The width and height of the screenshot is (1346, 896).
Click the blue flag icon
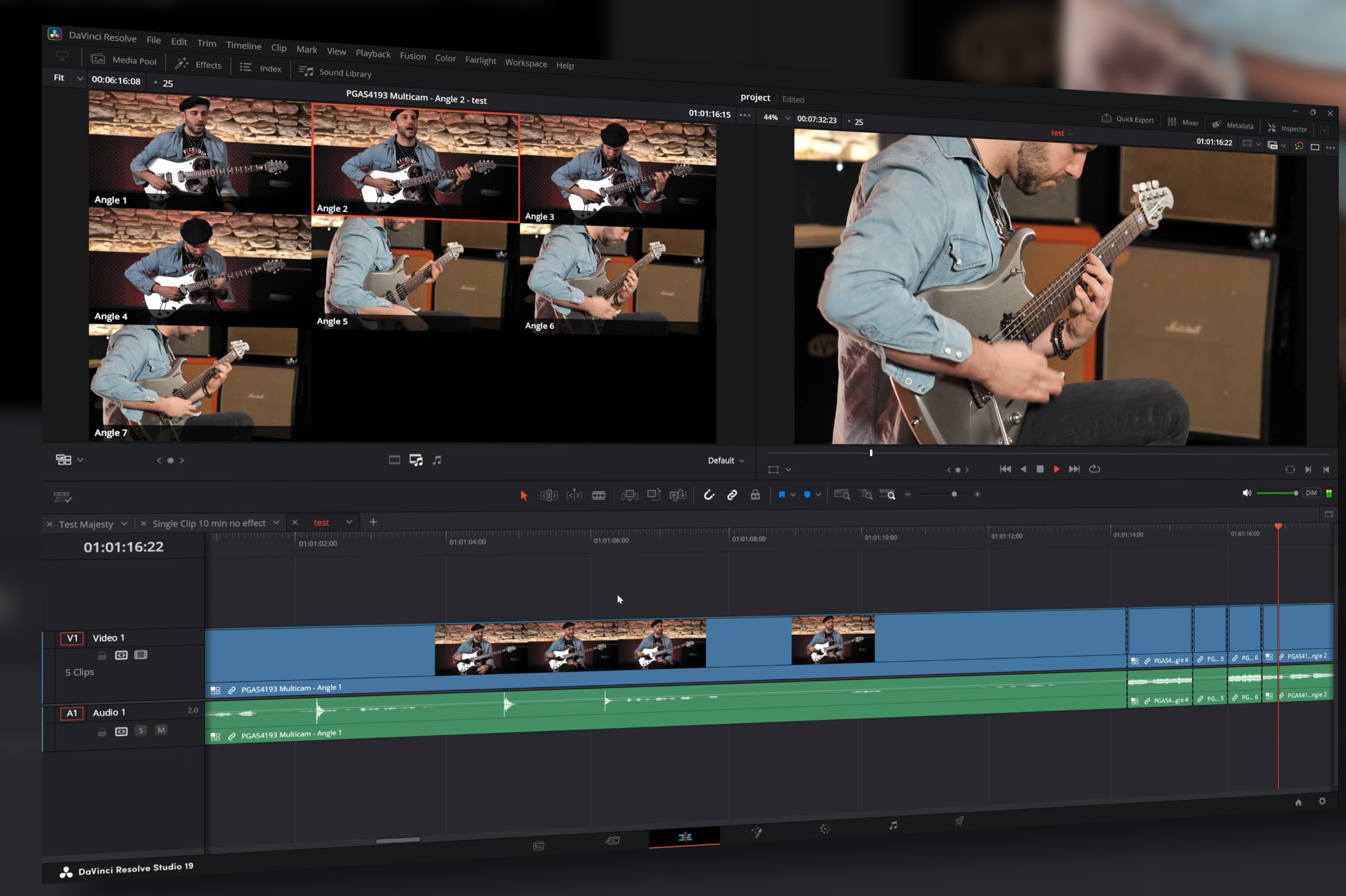coord(781,495)
